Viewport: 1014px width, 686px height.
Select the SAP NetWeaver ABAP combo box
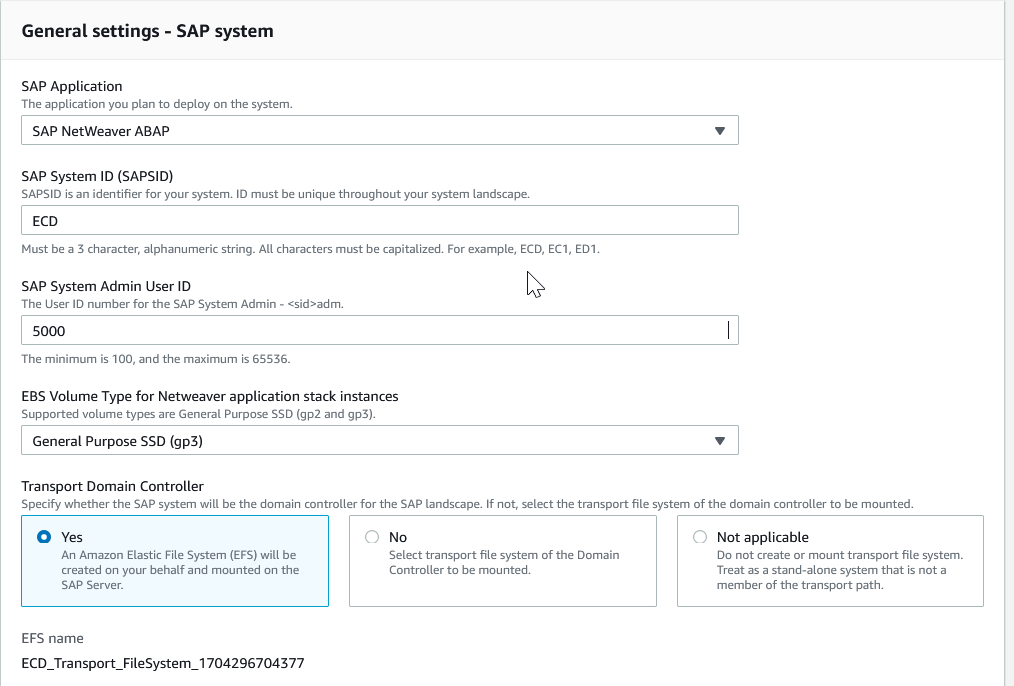tap(380, 131)
